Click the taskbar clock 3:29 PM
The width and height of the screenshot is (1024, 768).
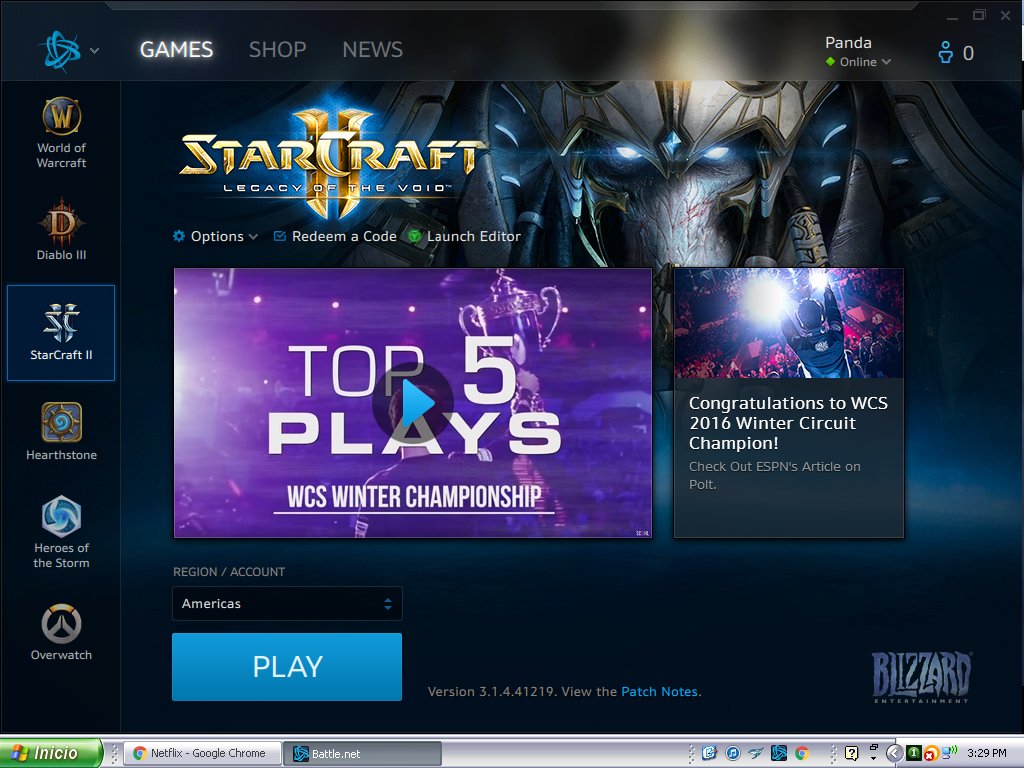click(987, 753)
